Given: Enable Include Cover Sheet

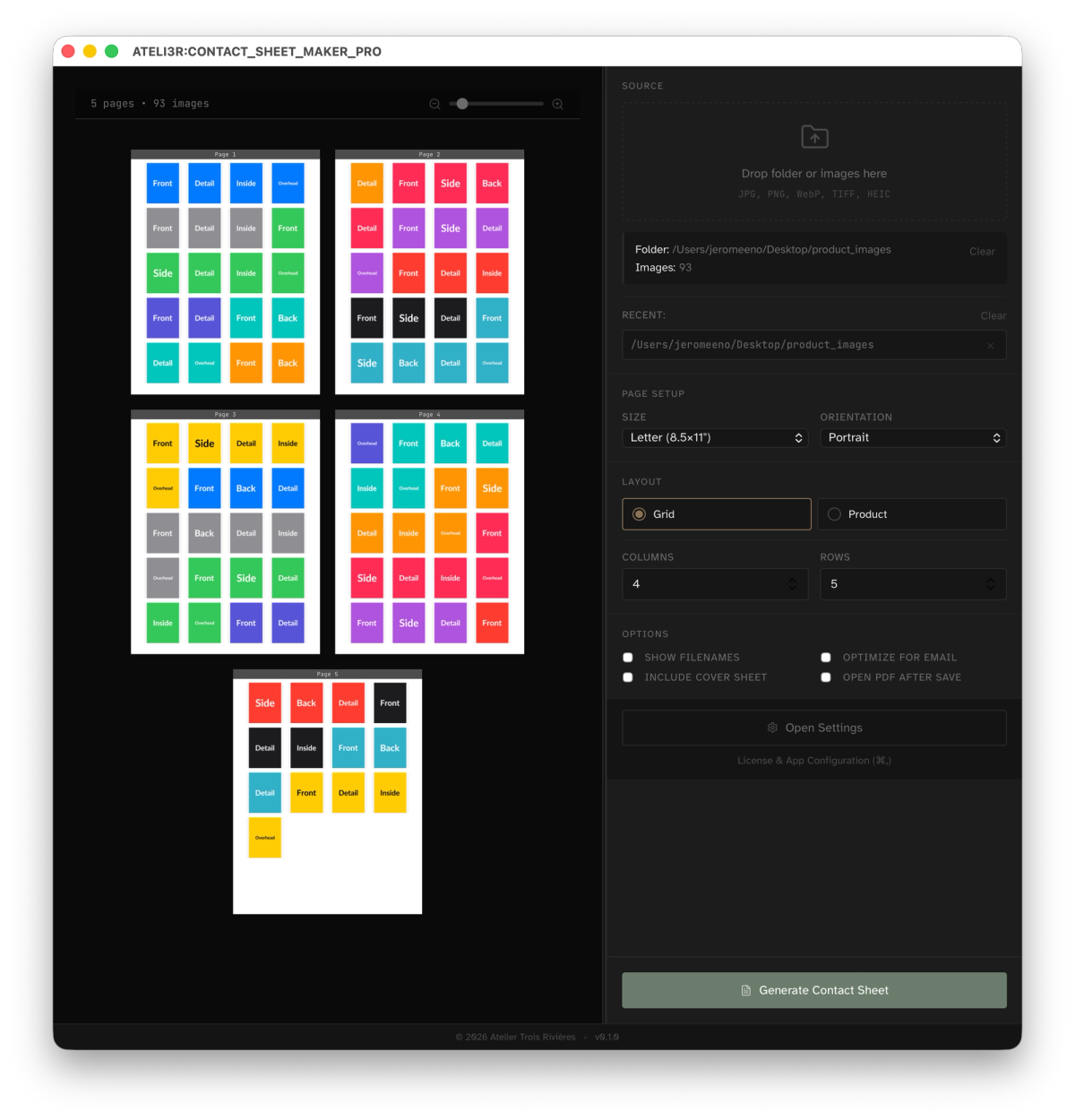Looking at the screenshot, I should coord(627,677).
